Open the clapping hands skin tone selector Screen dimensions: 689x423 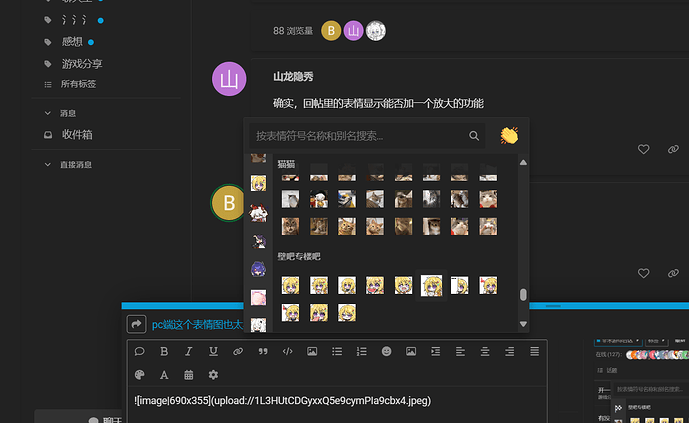[x=509, y=135]
